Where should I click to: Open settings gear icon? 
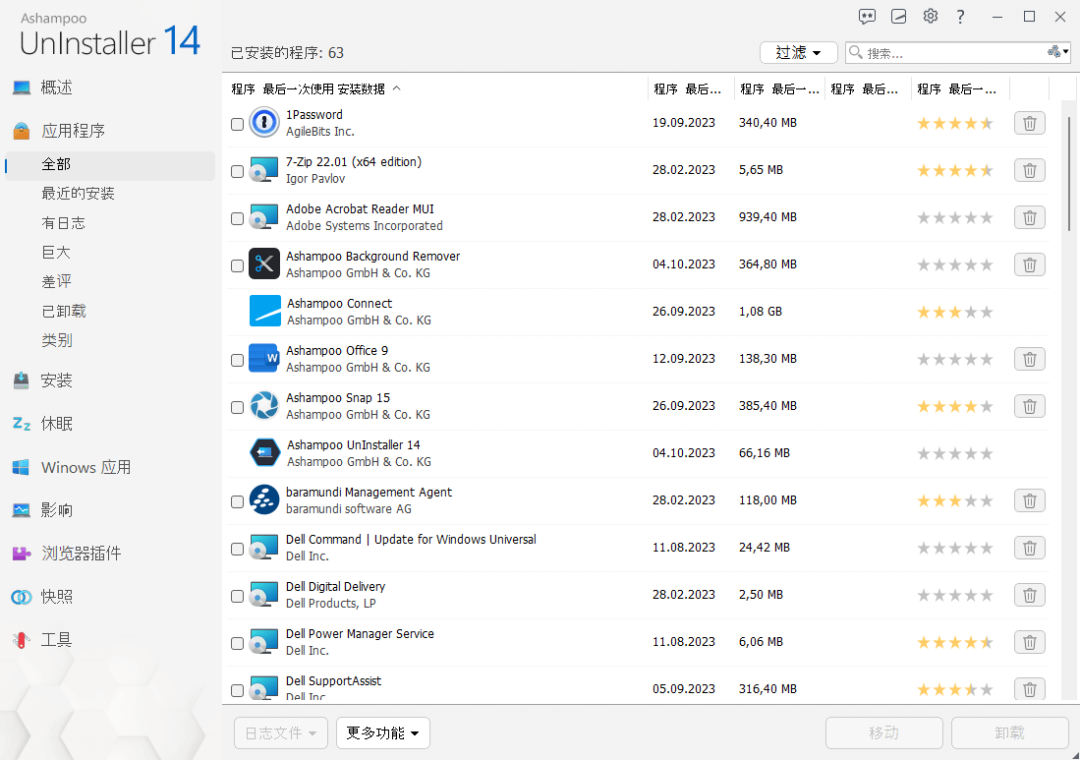pyautogui.click(x=931, y=16)
